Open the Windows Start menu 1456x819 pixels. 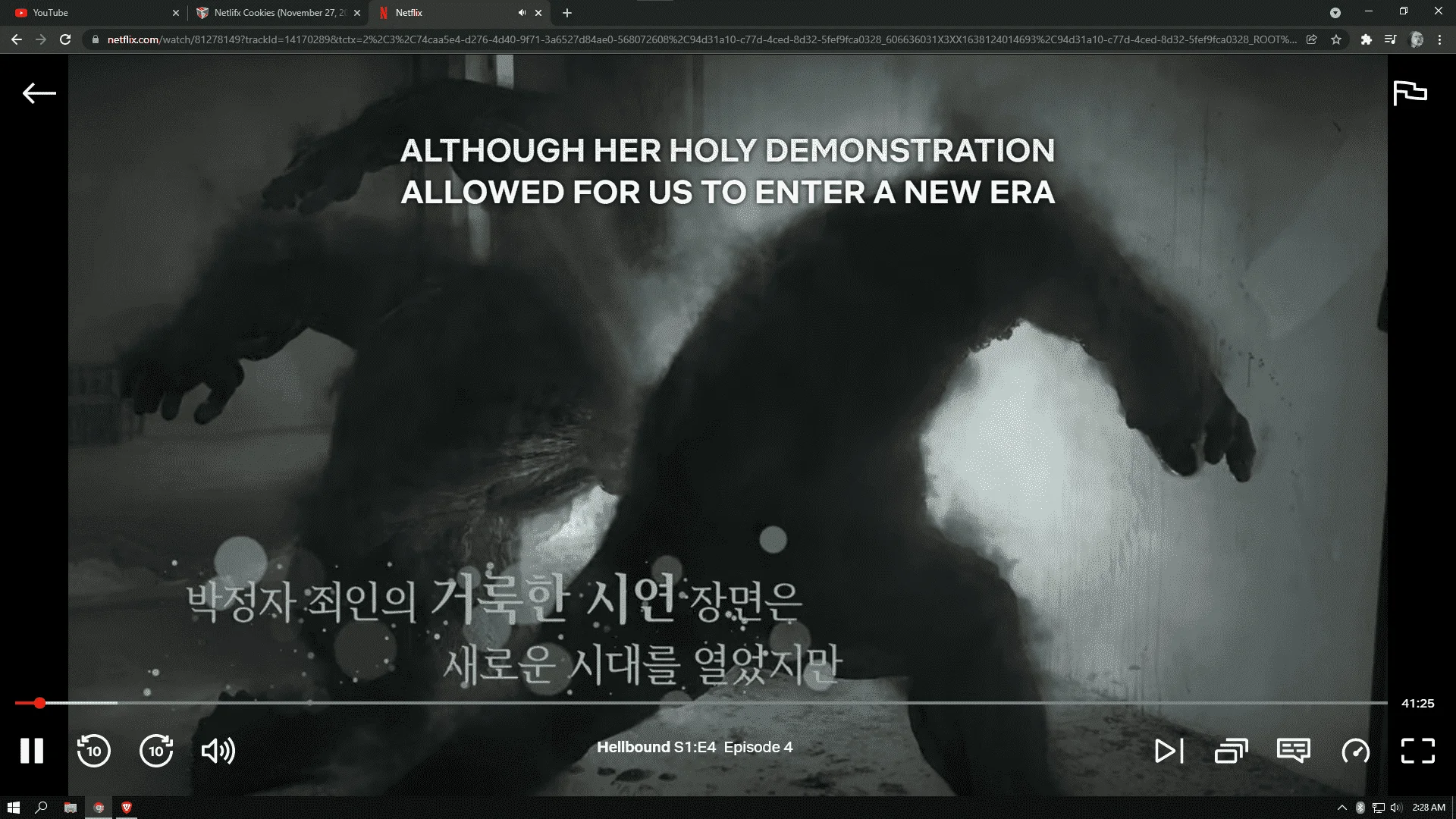coord(13,808)
